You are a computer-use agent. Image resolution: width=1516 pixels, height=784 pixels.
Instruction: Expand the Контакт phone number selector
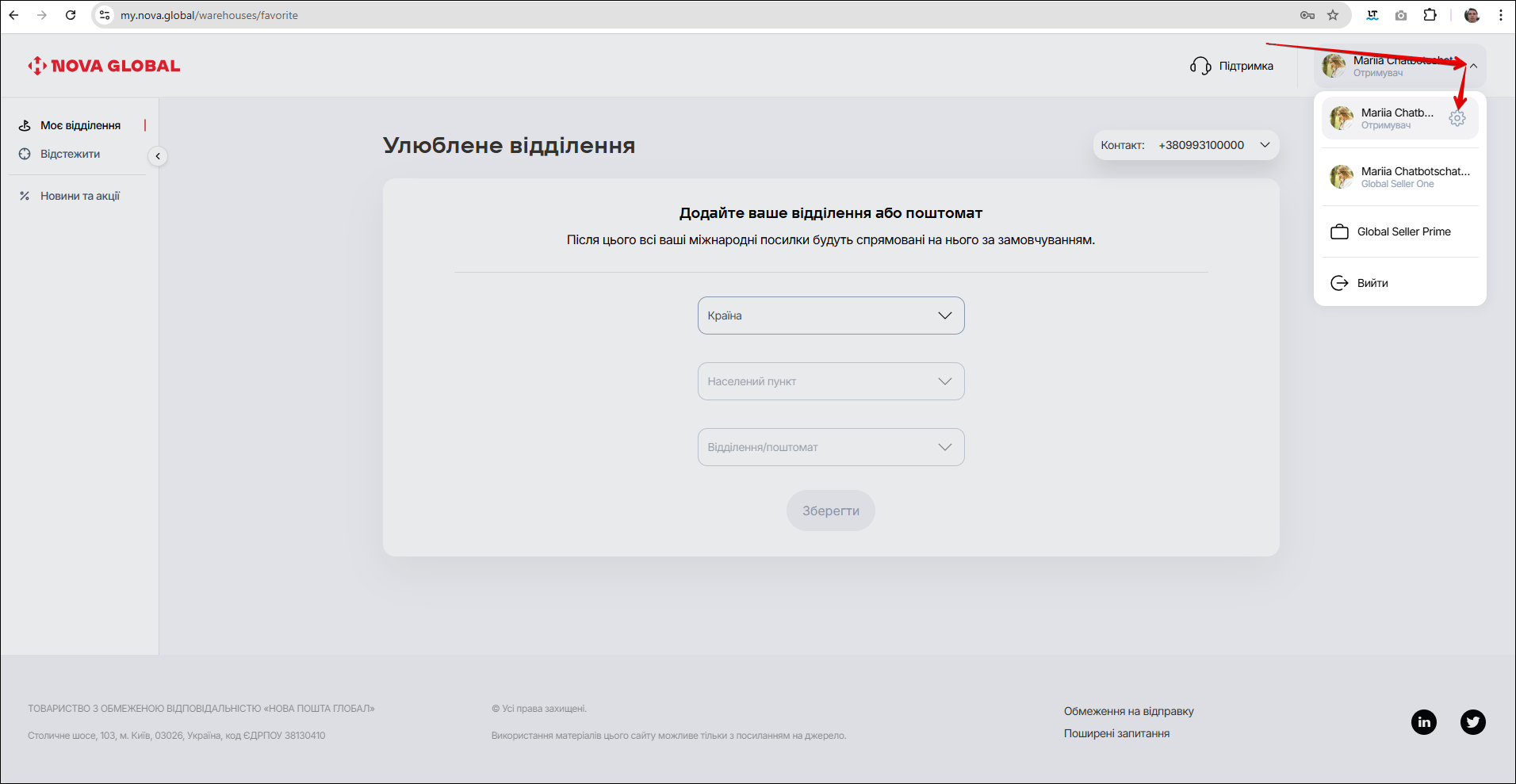(x=1265, y=145)
